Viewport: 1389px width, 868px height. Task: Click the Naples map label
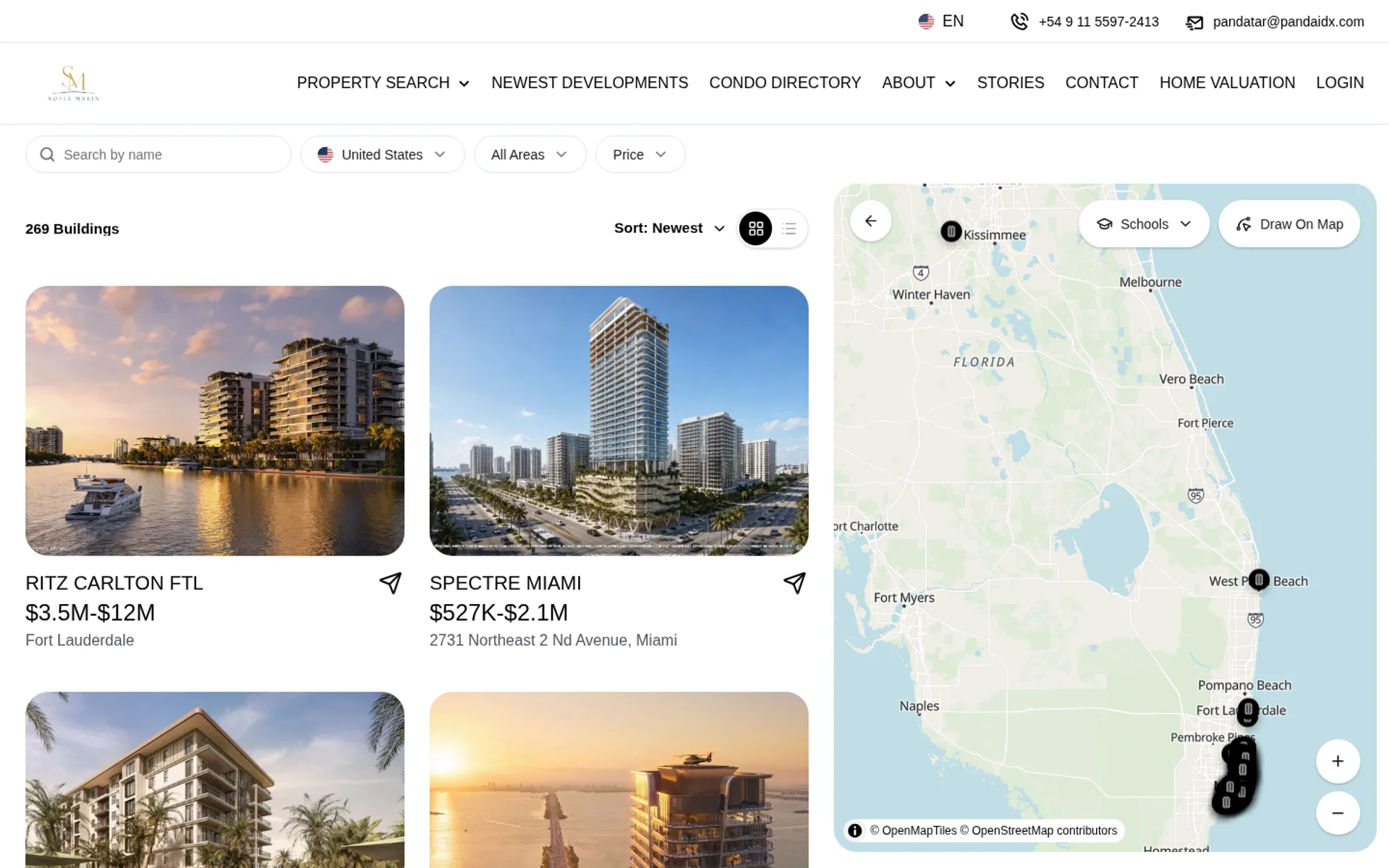[x=919, y=706]
